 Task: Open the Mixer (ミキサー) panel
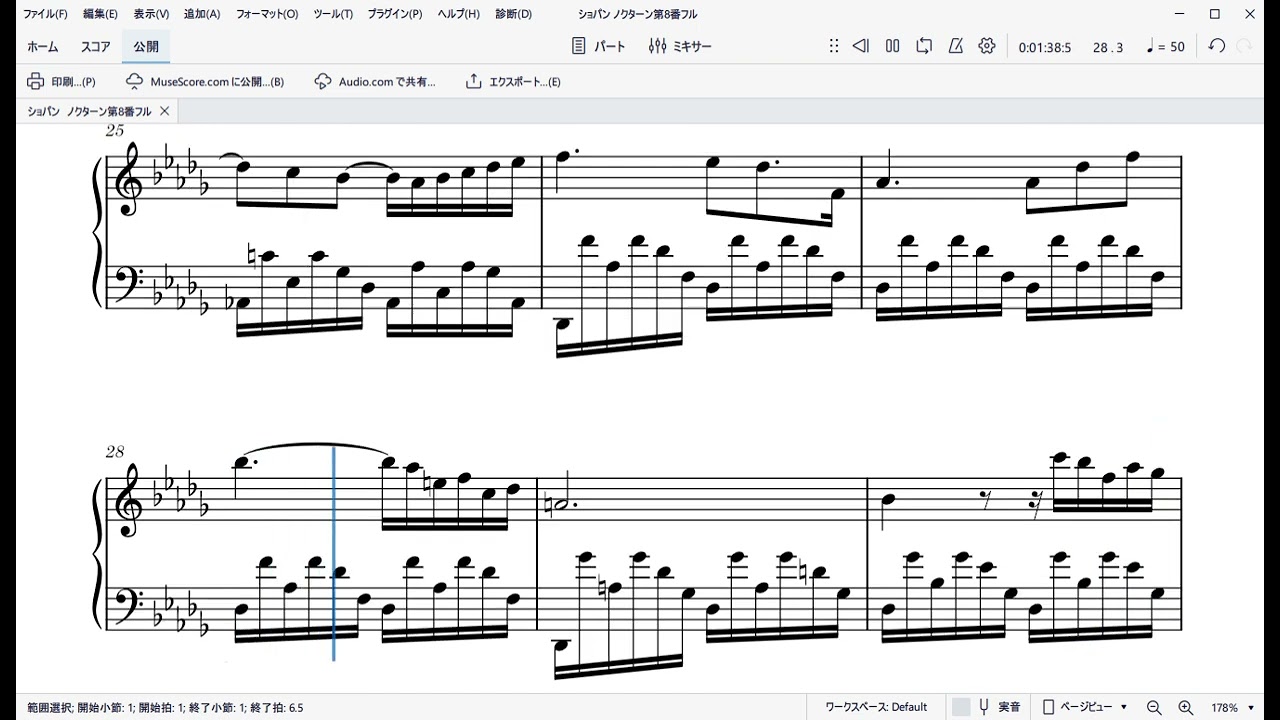(680, 46)
